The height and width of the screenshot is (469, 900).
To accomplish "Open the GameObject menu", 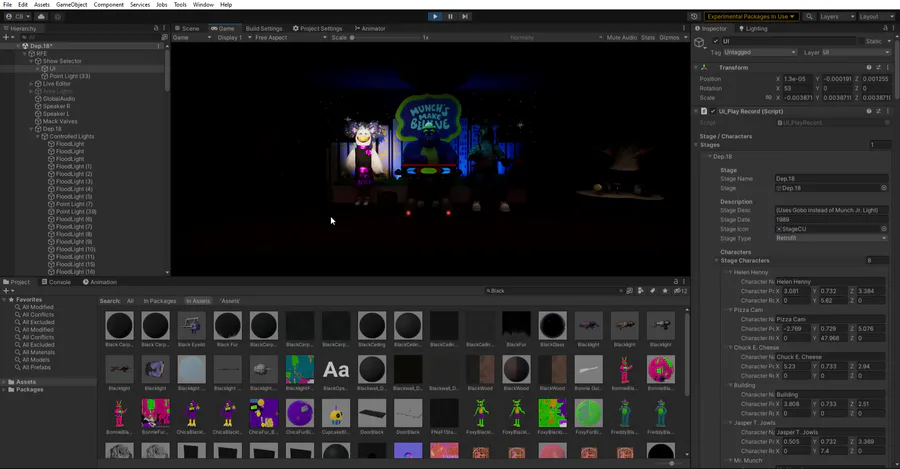I will tap(72, 5).
